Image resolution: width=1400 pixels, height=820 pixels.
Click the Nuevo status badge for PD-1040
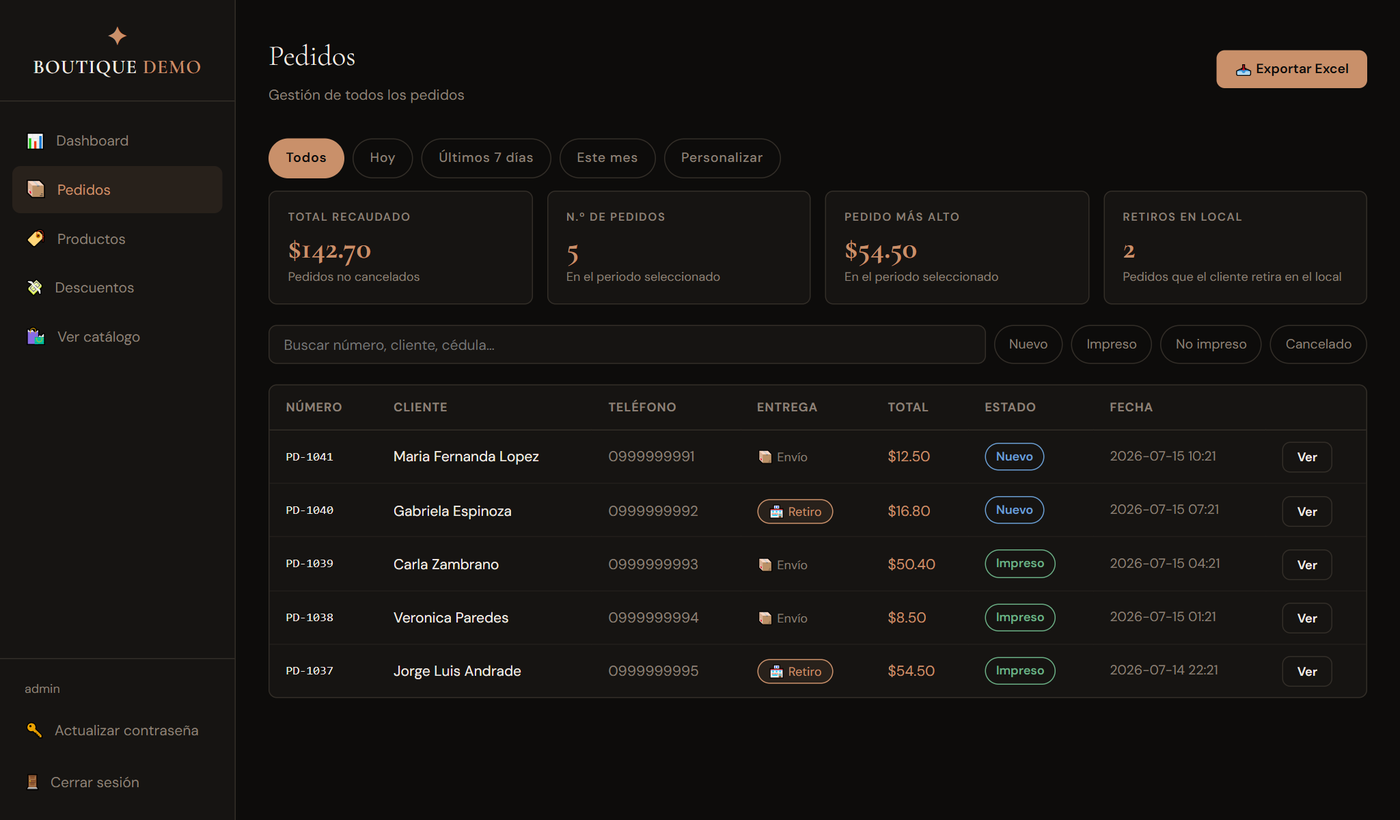pos(1014,510)
